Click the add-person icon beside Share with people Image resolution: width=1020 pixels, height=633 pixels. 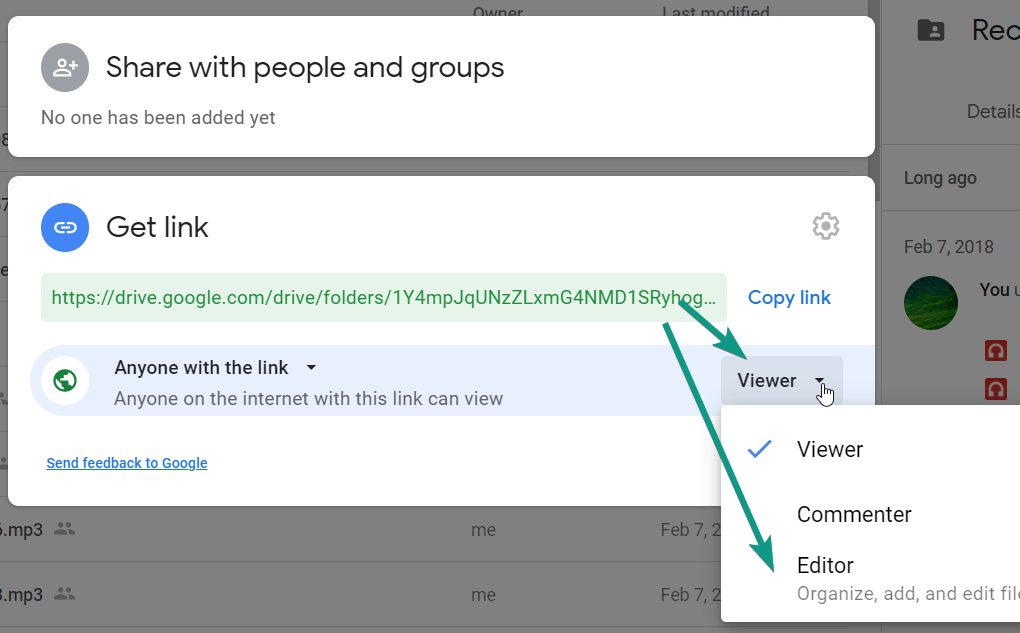pyautogui.click(x=66, y=68)
